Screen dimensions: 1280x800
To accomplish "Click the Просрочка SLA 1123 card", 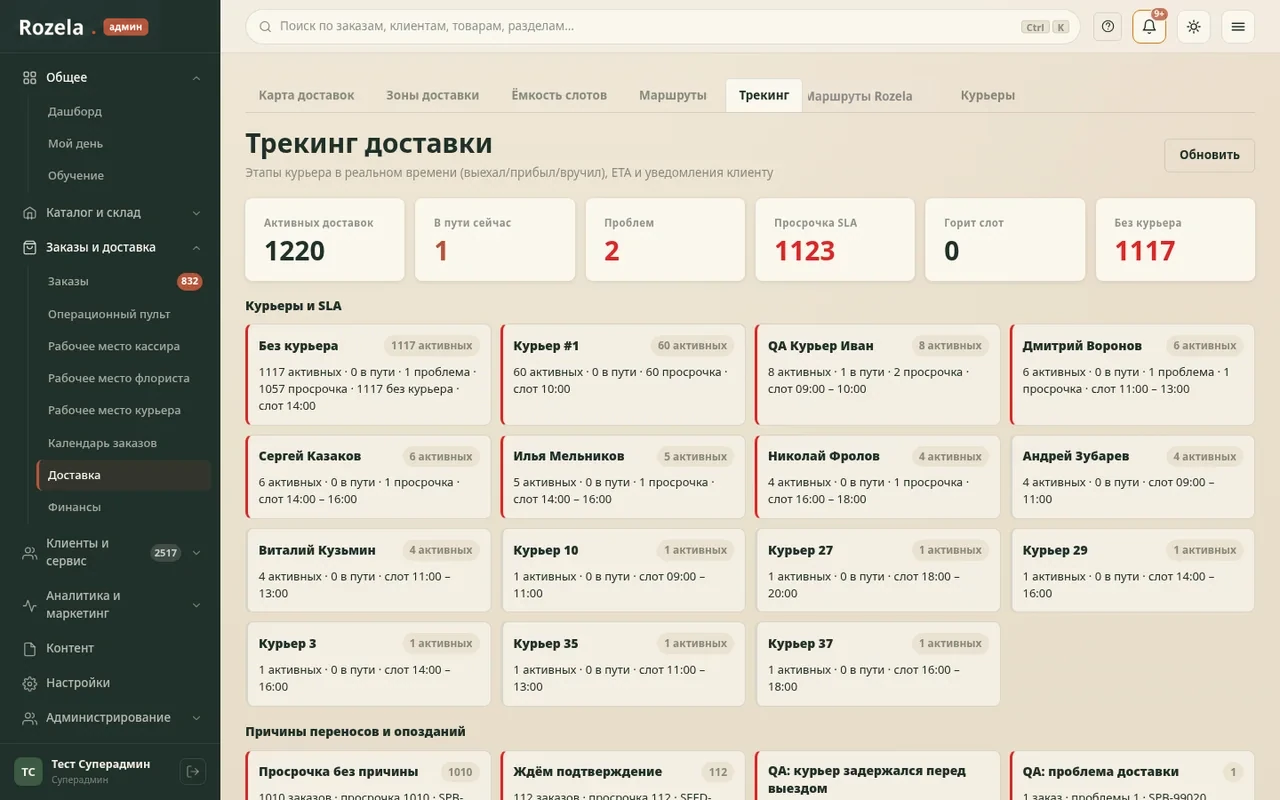I will coord(835,239).
